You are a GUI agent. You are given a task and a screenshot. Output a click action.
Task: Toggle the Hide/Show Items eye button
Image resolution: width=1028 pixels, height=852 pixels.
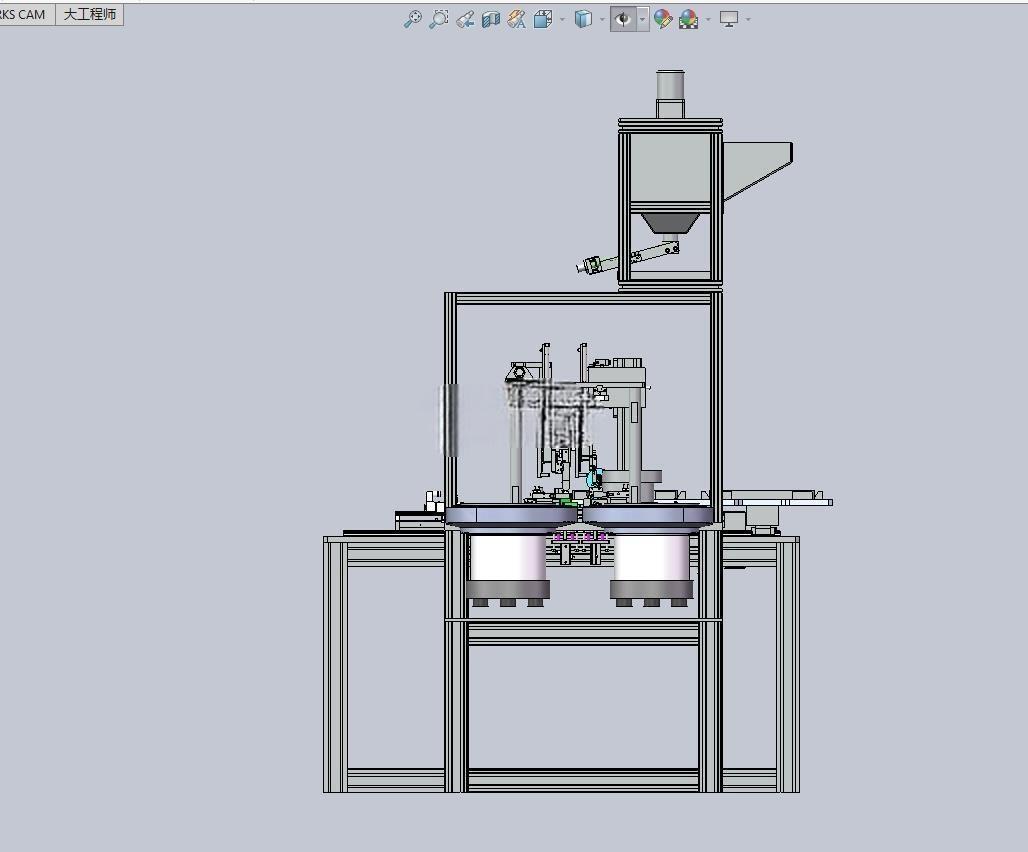coord(623,20)
